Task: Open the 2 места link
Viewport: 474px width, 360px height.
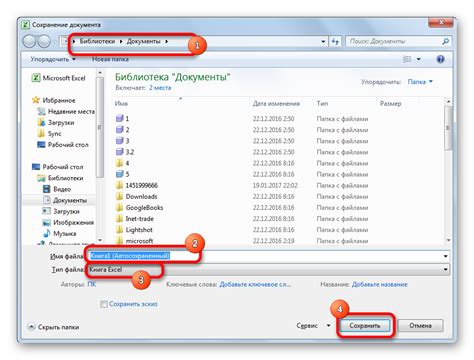Action: 160,88
